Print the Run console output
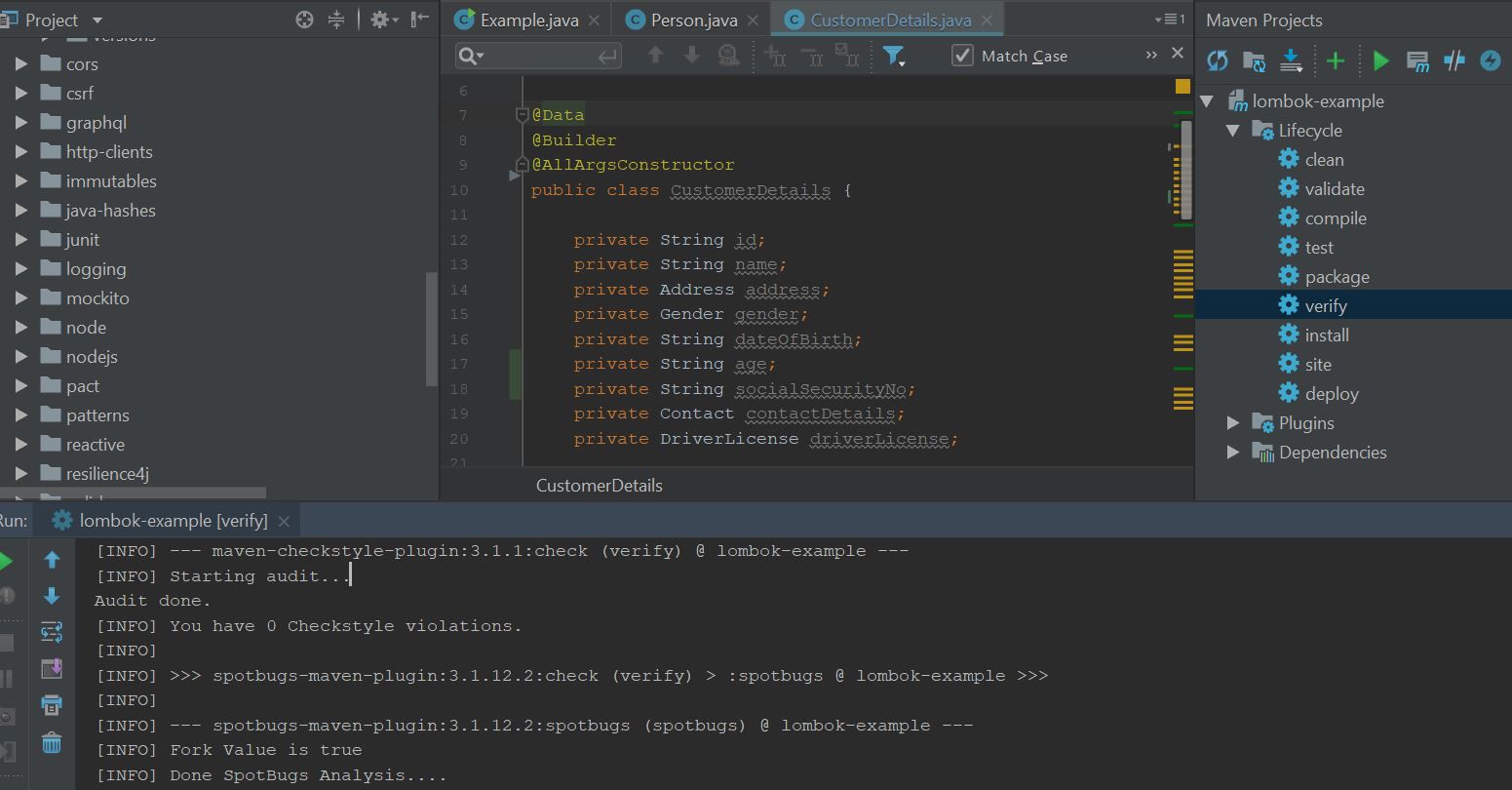This screenshot has height=790, width=1512. pos(52,705)
